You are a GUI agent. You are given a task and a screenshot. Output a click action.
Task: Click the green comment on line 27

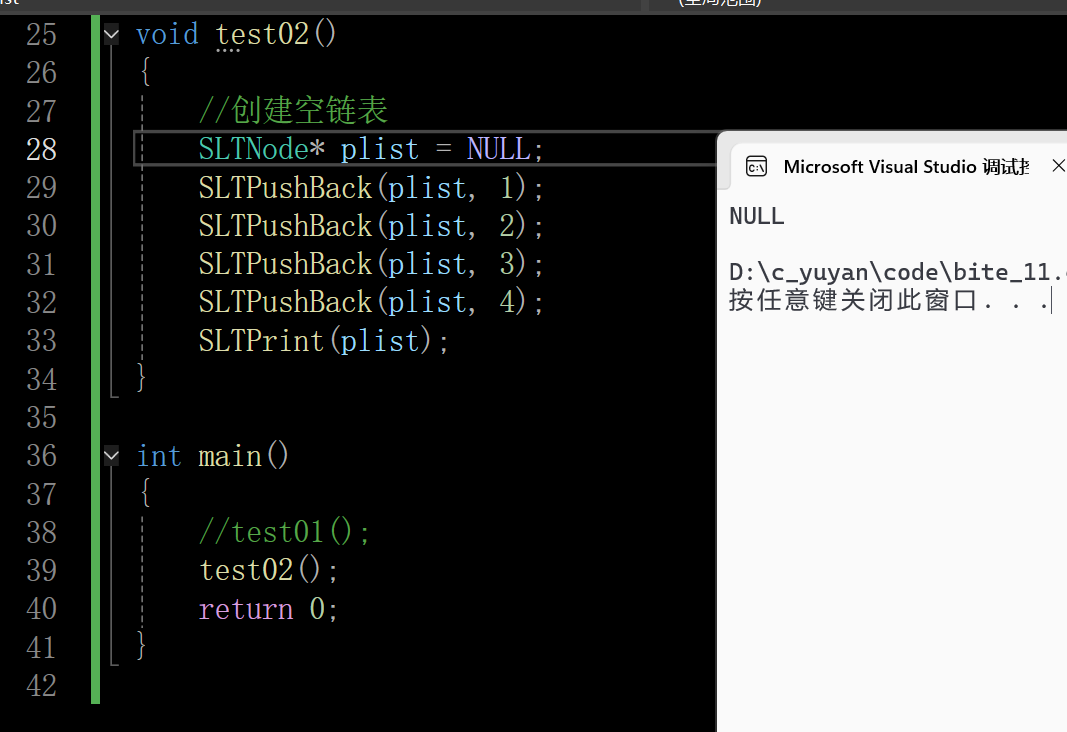click(293, 110)
